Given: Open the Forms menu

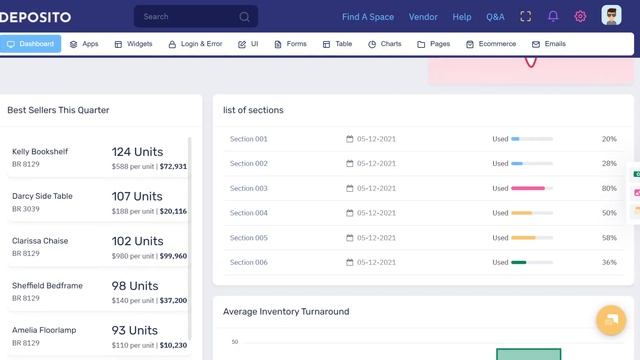Looking at the screenshot, I should pos(290,44).
